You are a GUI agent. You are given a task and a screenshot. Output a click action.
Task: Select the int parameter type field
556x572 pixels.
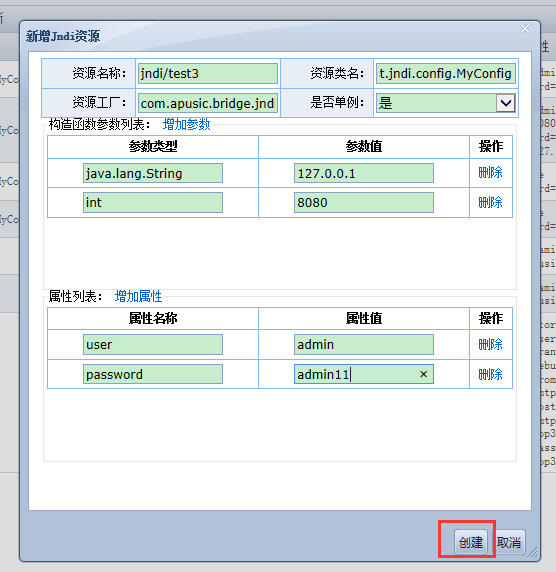click(x=153, y=202)
